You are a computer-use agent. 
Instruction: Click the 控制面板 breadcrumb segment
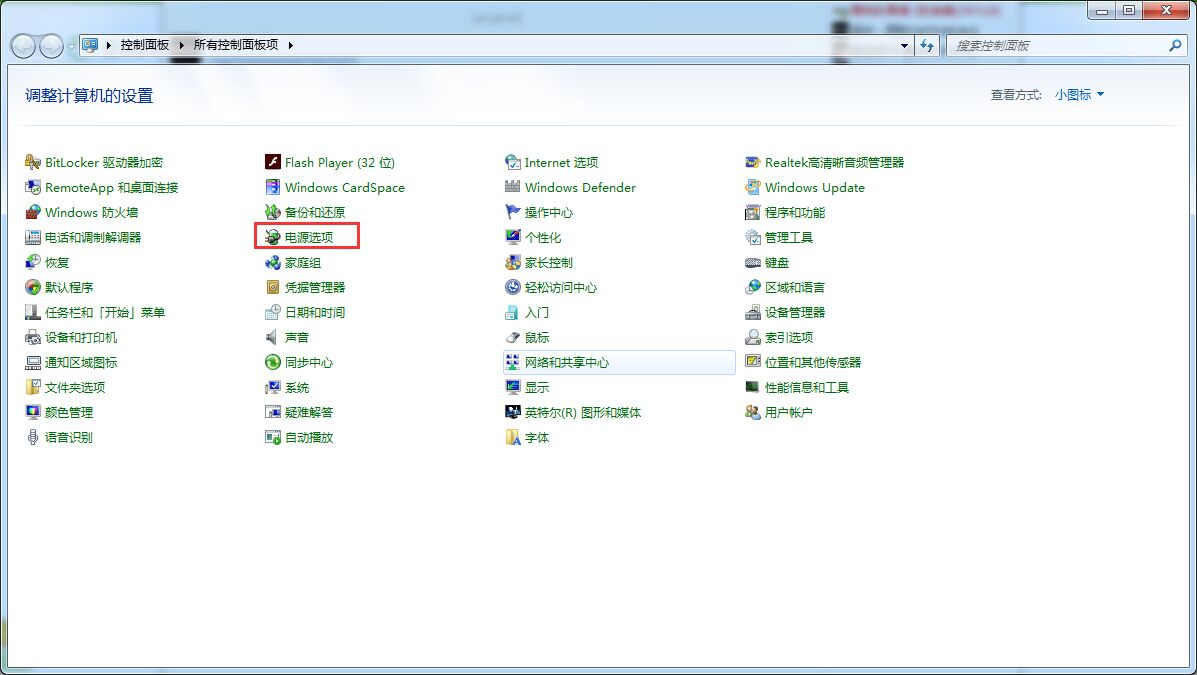click(x=144, y=45)
